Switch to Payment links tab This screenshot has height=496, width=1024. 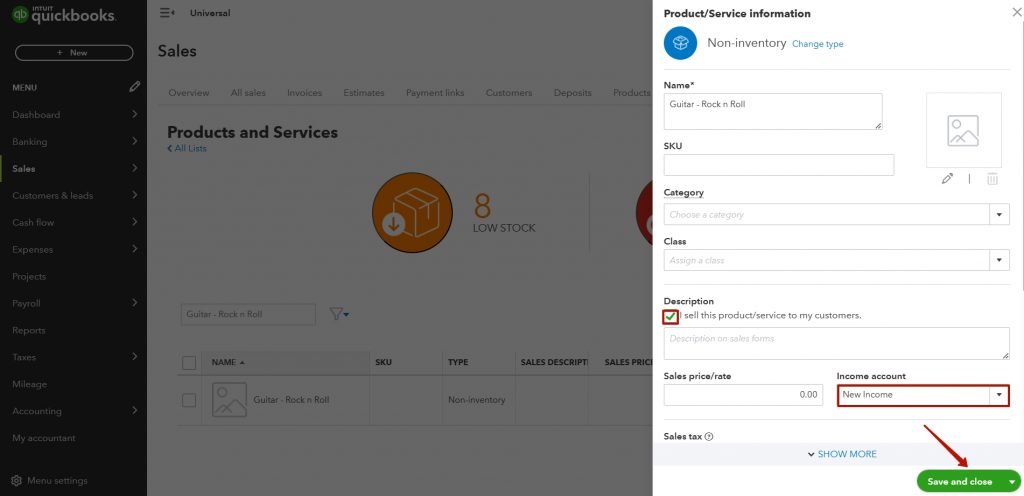pos(435,93)
